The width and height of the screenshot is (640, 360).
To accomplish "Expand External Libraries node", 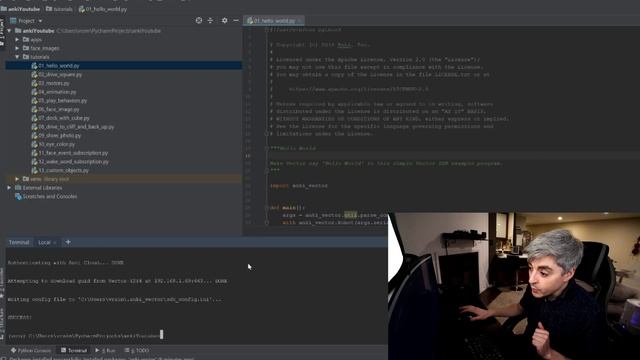I will click(x=9, y=188).
